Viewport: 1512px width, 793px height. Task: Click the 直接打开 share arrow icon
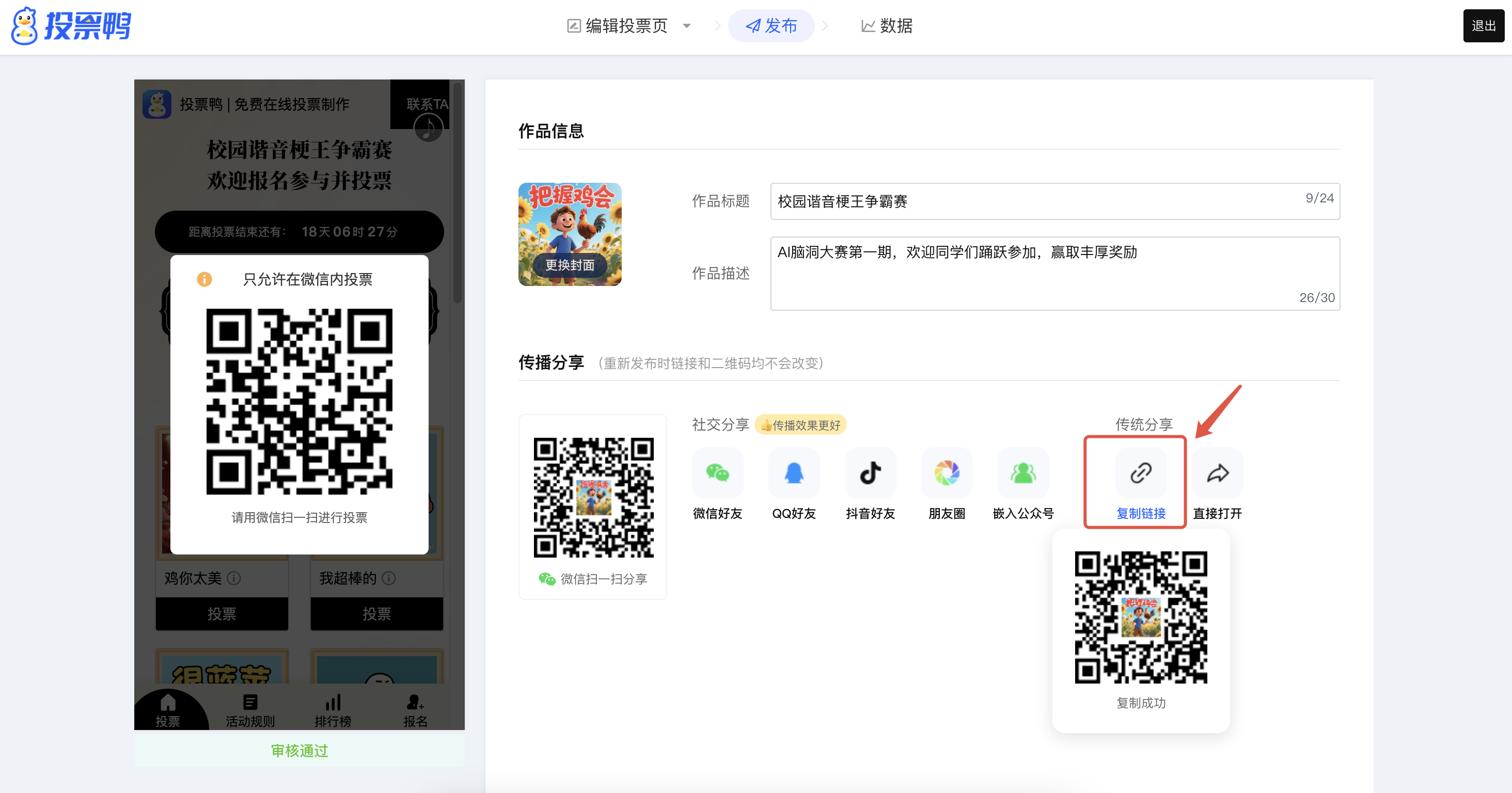[x=1217, y=473]
